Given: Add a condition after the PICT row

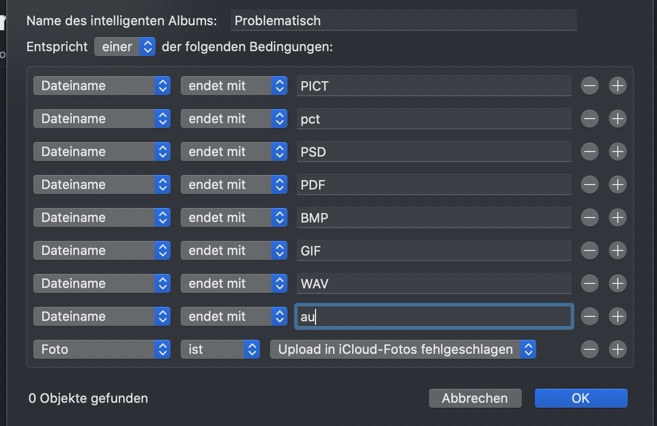Looking at the screenshot, I should pos(618,86).
